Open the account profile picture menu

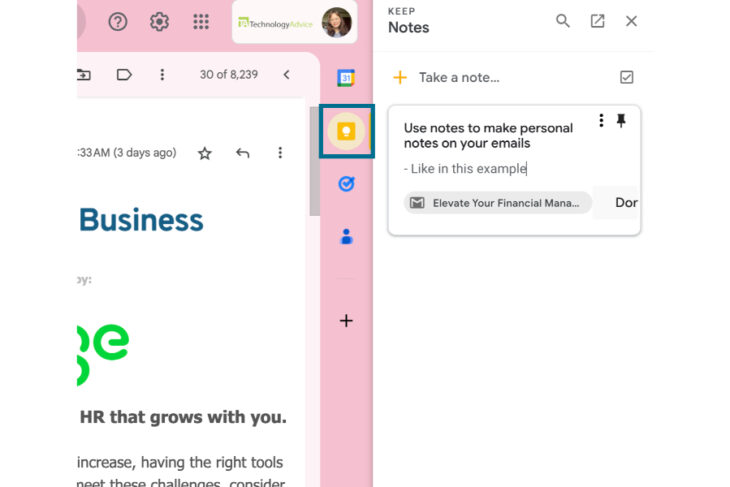(337, 22)
